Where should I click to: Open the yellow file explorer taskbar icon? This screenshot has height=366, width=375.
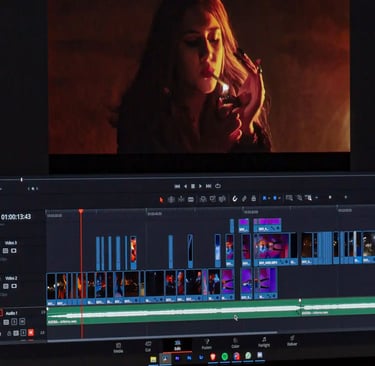(x=153, y=359)
